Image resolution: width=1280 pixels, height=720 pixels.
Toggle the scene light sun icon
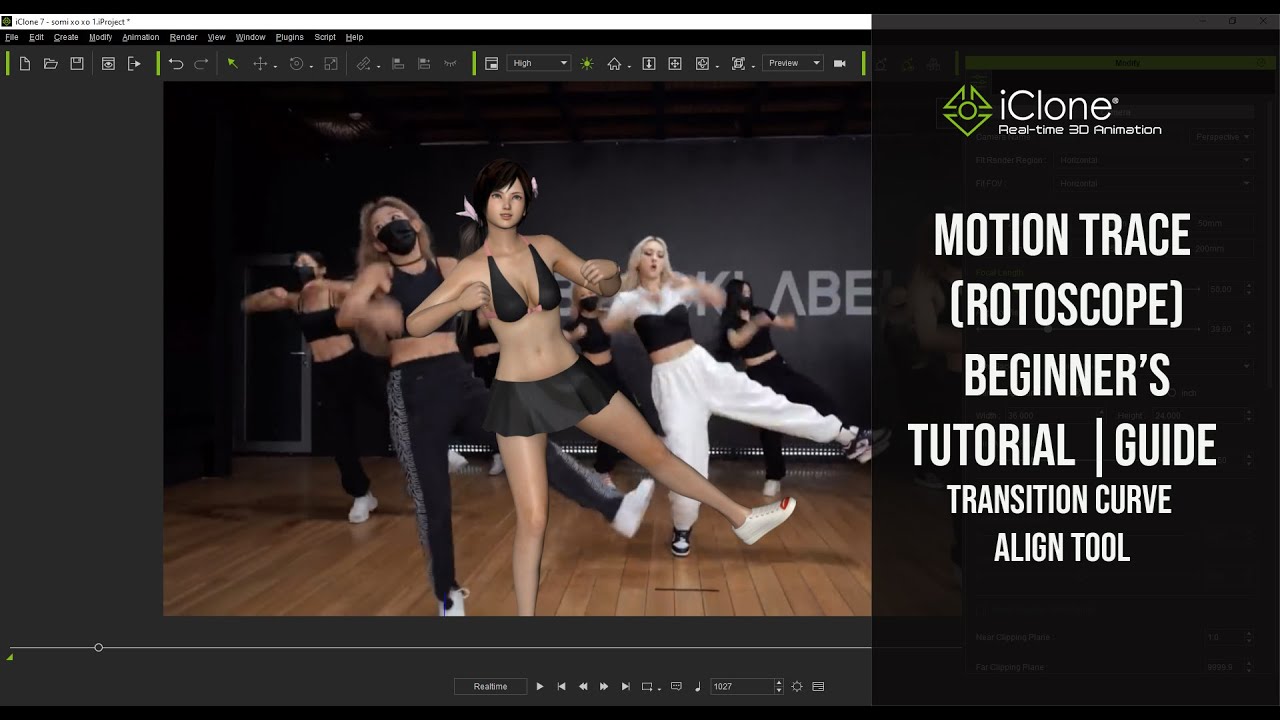point(587,63)
